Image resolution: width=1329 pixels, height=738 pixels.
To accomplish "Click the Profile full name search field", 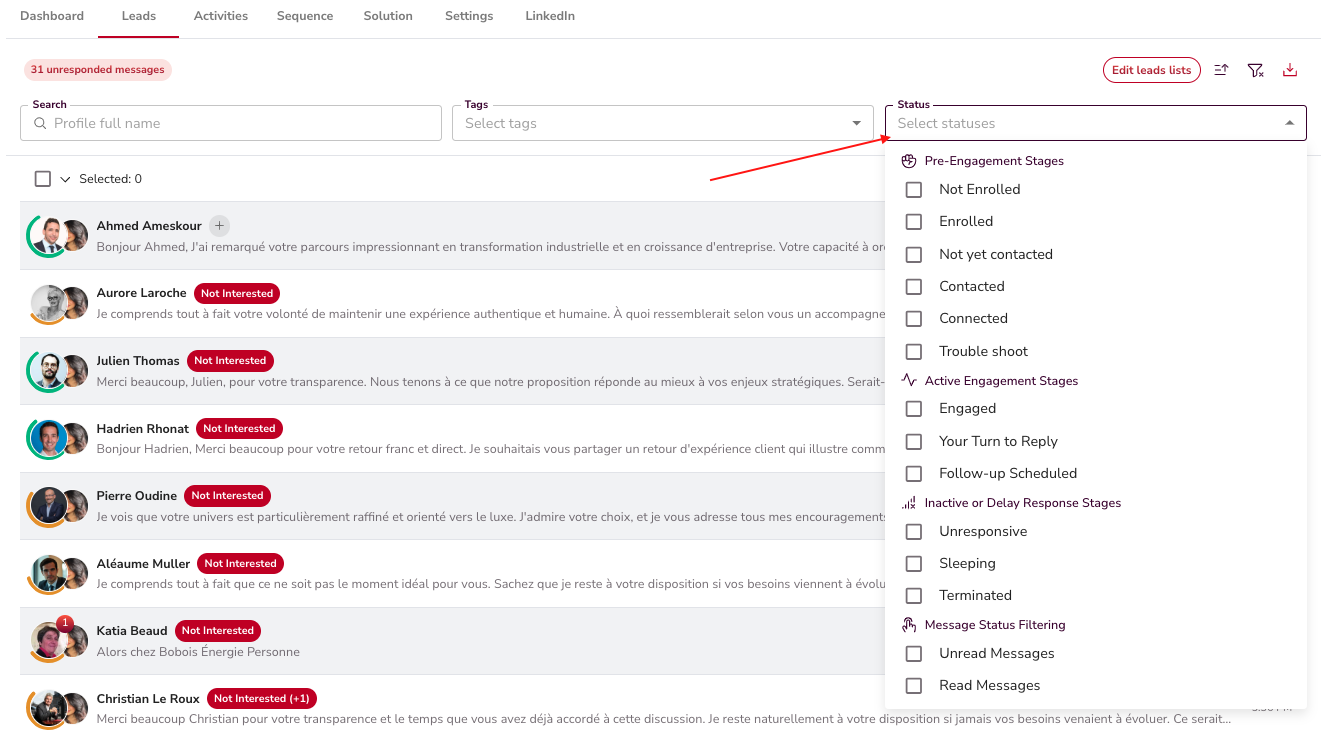I will (240, 123).
